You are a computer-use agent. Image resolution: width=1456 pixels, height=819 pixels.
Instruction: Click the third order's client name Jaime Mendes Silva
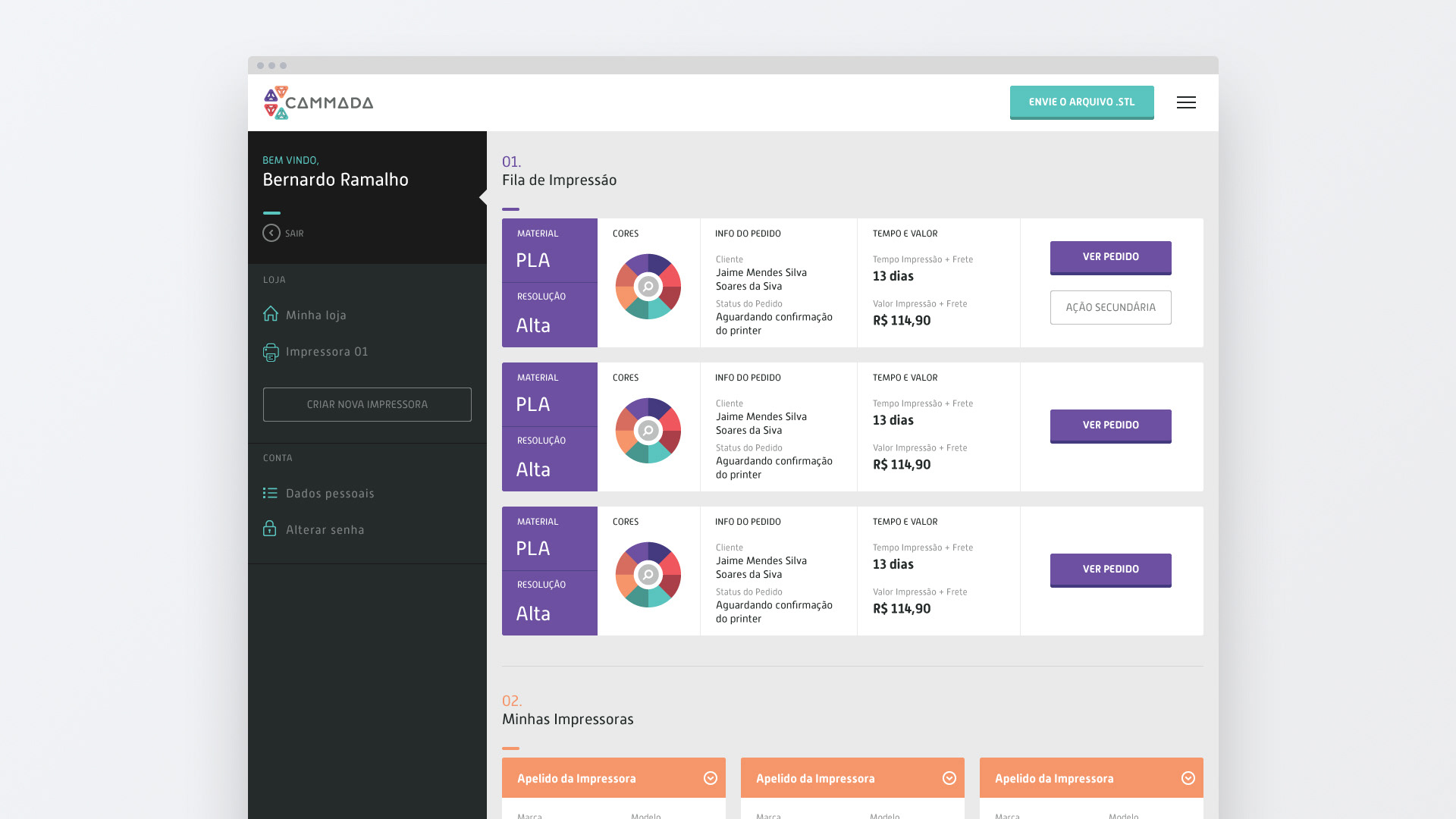pyautogui.click(x=761, y=561)
